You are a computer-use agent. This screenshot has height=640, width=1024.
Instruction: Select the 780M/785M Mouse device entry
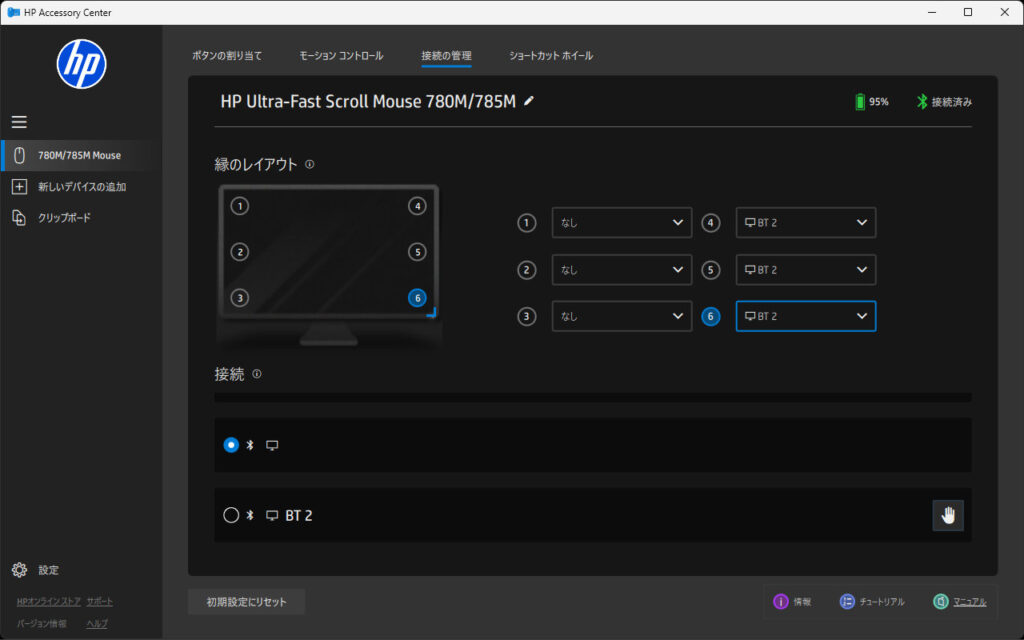(x=81, y=155)
